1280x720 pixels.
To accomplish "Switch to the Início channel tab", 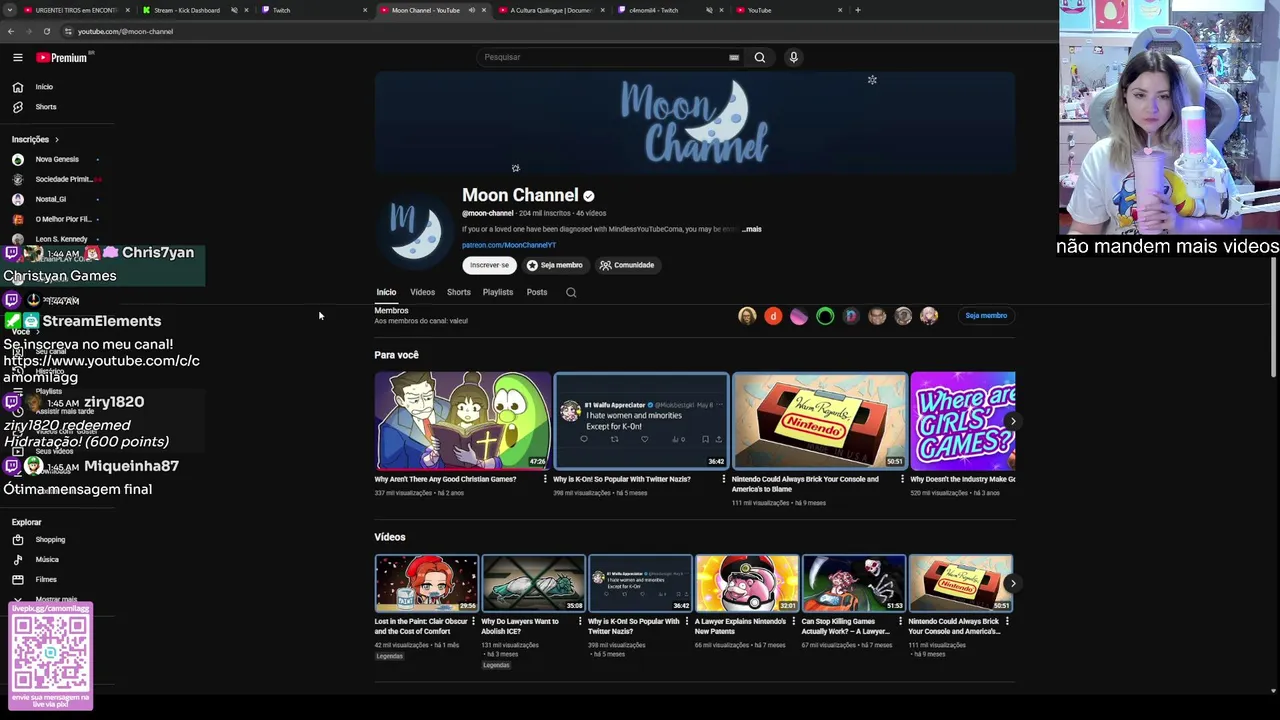I will click(x=386, y=292).
